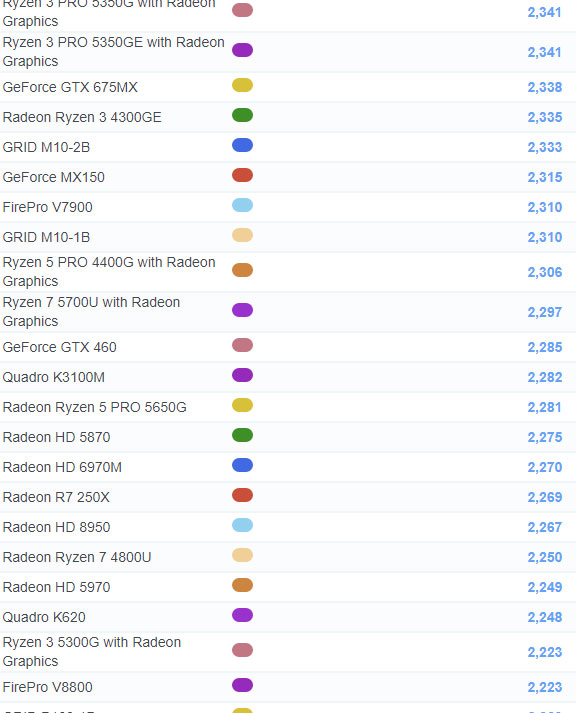Click score 2,297 for Ryzen 7 5700U
Viewport: 576px width, 713px height.
pos(545,312)
